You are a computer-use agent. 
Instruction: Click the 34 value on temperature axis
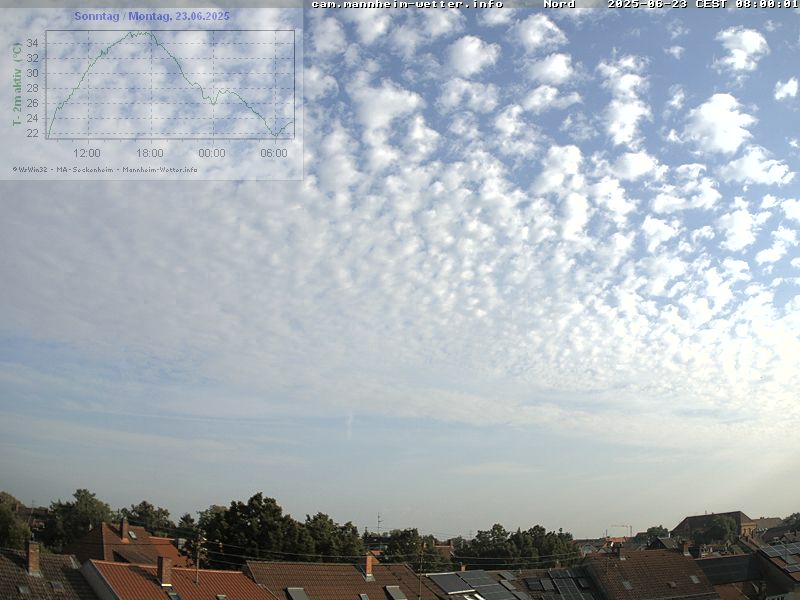tap(32, 43)
